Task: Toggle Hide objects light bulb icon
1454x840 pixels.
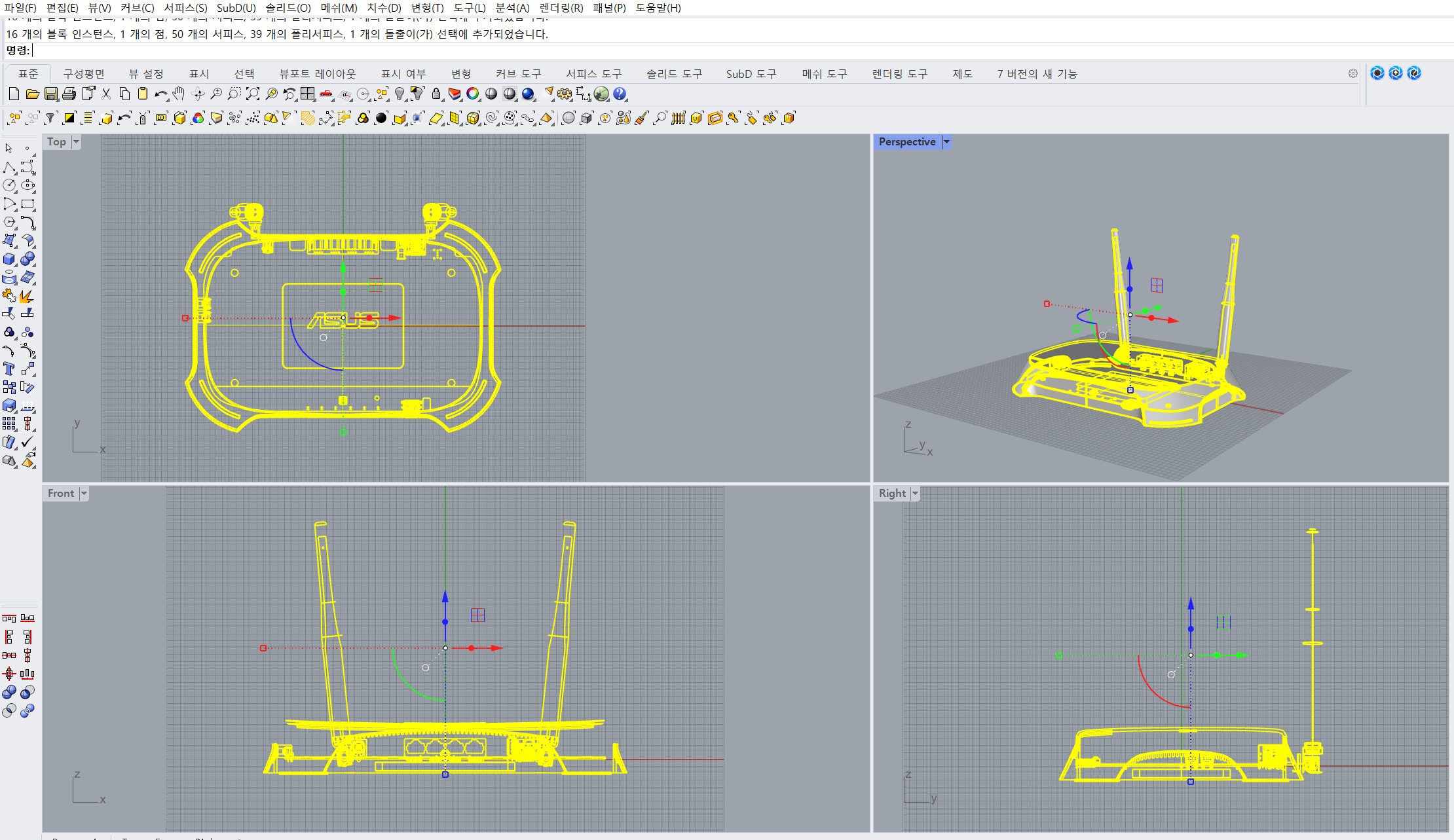Action: tap(400, 94)
